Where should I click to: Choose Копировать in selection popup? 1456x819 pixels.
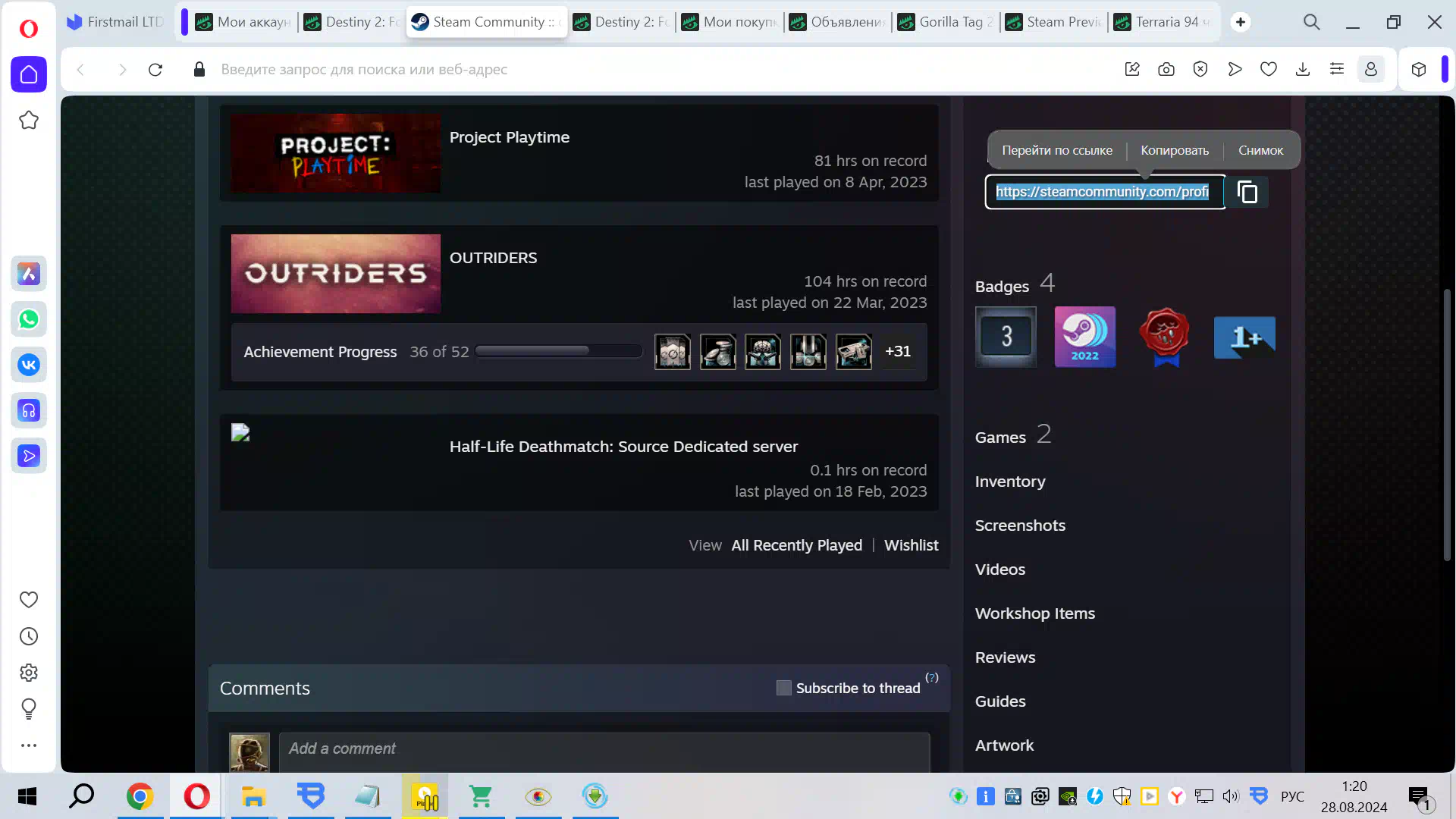pos(1175,150)
